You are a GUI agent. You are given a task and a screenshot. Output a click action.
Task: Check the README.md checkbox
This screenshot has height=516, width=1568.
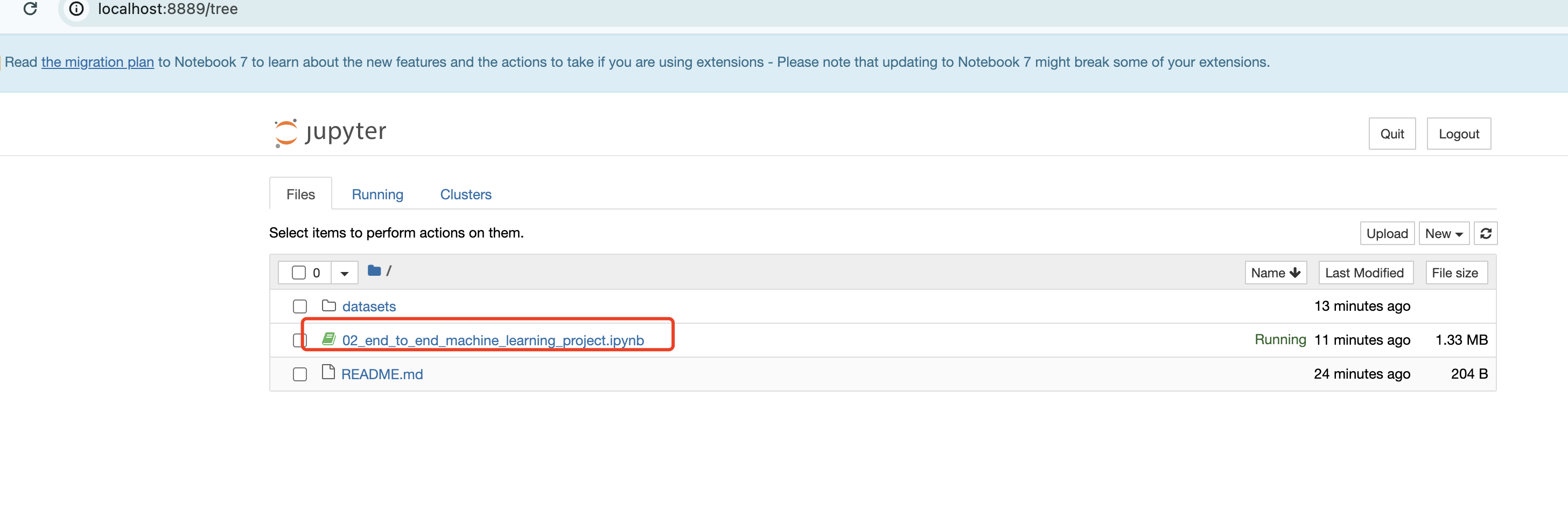click(x=299, y=374)
